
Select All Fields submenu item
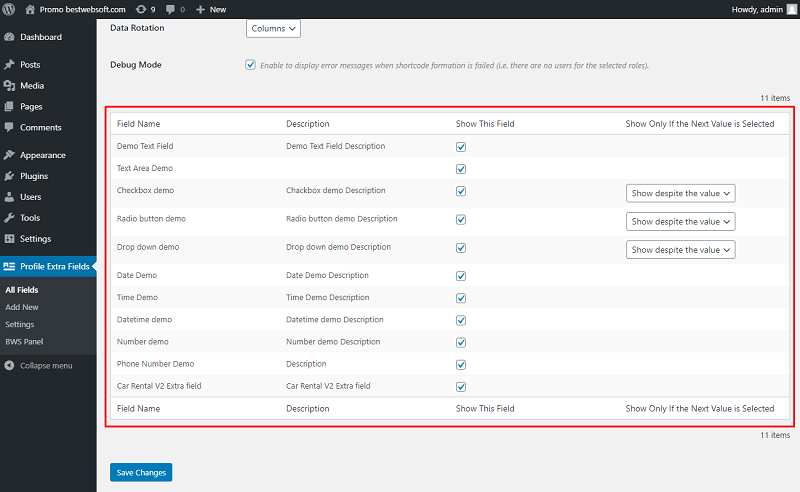pyautogui.click(x=22, y=290)
